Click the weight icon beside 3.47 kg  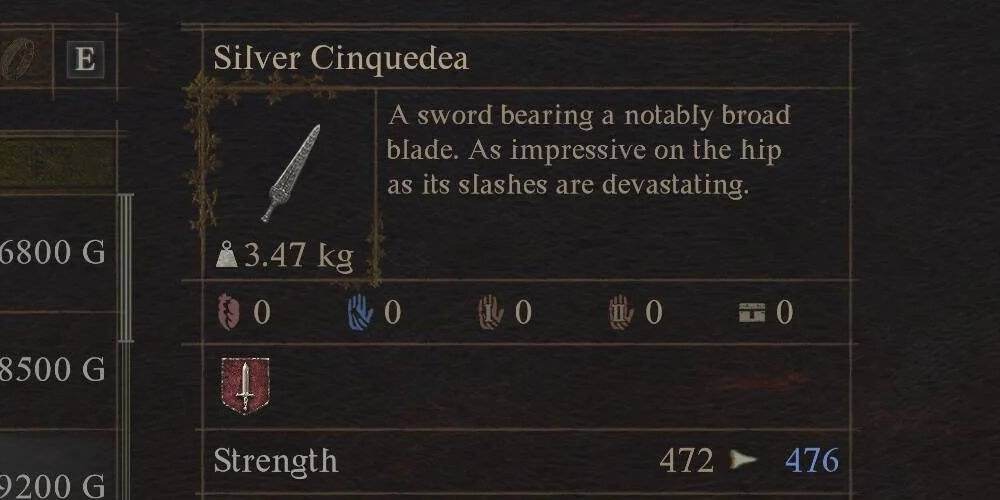228,257
